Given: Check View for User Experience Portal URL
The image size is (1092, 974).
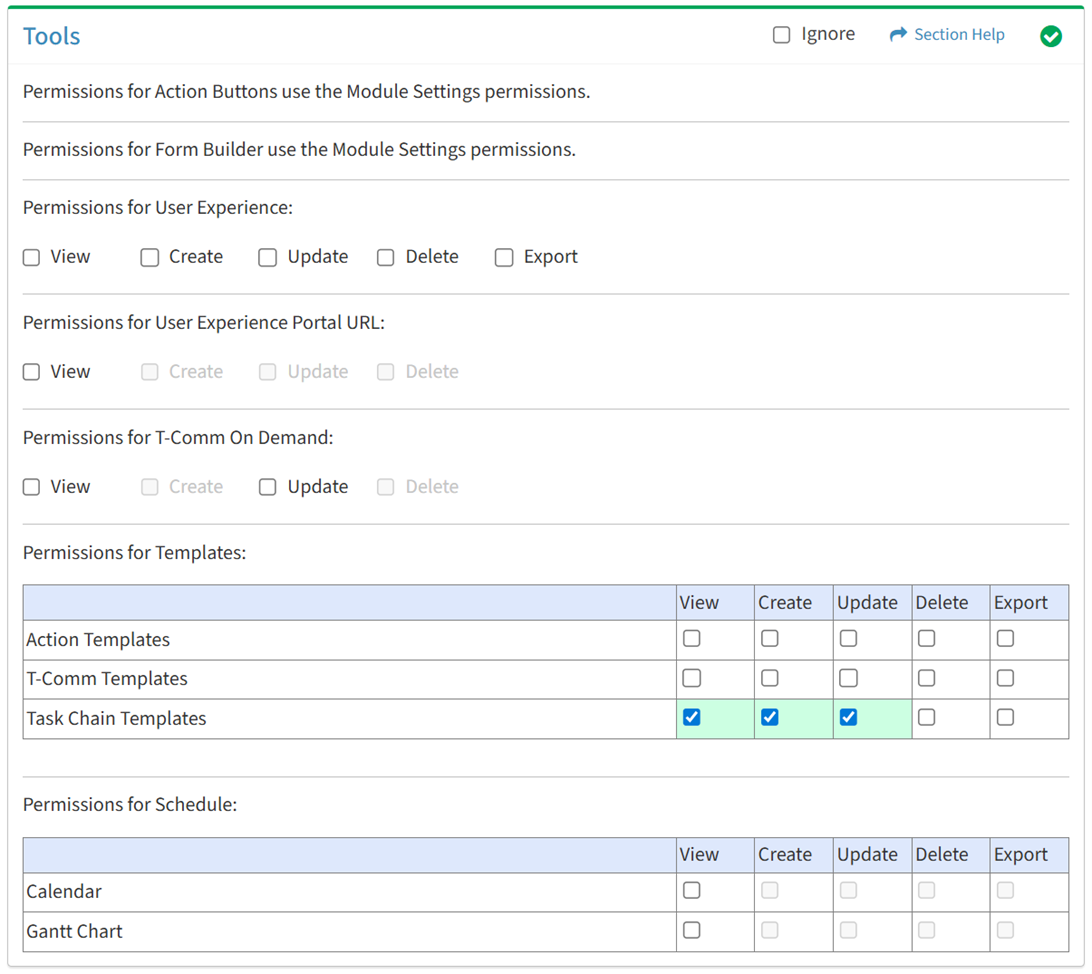Looking at the screenshot, I should coord(32,372).
